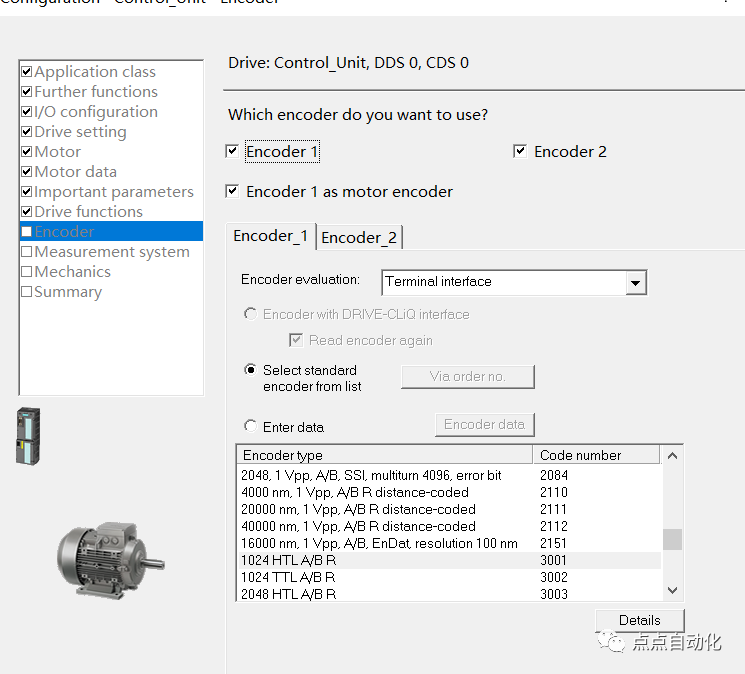Toggle Read encoder again checkbox

click(x=296, y=340)
